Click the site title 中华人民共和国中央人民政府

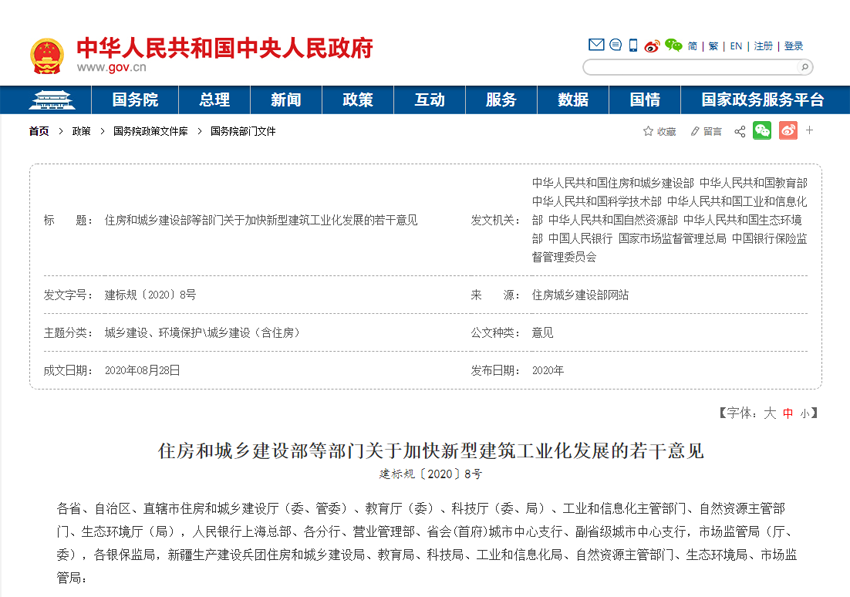[224, 48]
